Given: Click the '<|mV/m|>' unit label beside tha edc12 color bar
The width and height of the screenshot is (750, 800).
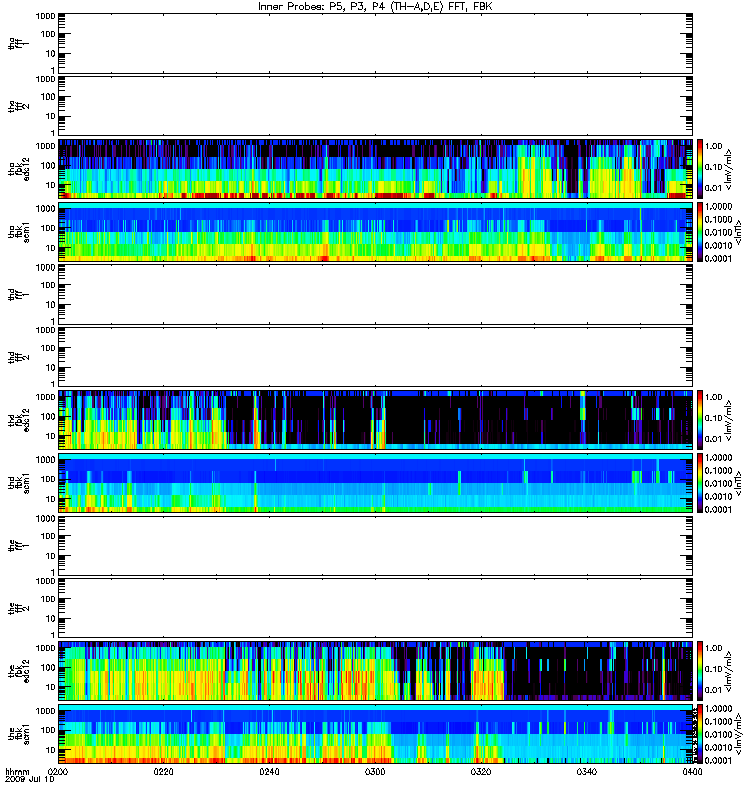Looking at the screenshot, I should click(729, 169).
